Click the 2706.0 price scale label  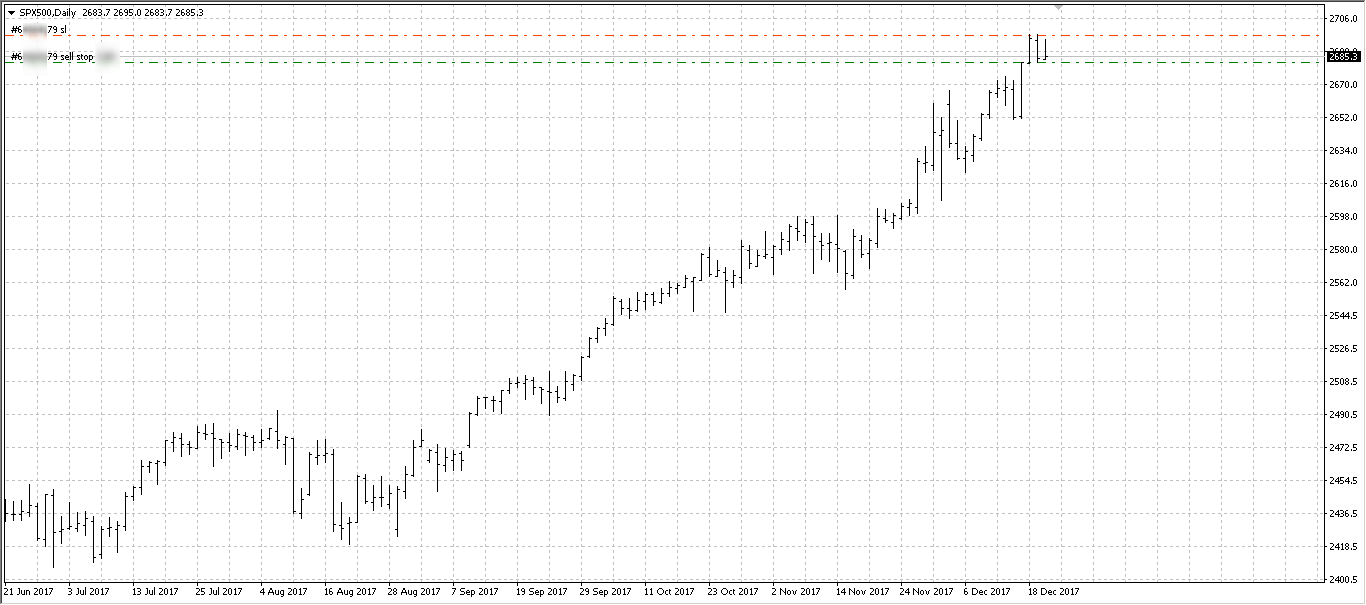coord(1342,19)
